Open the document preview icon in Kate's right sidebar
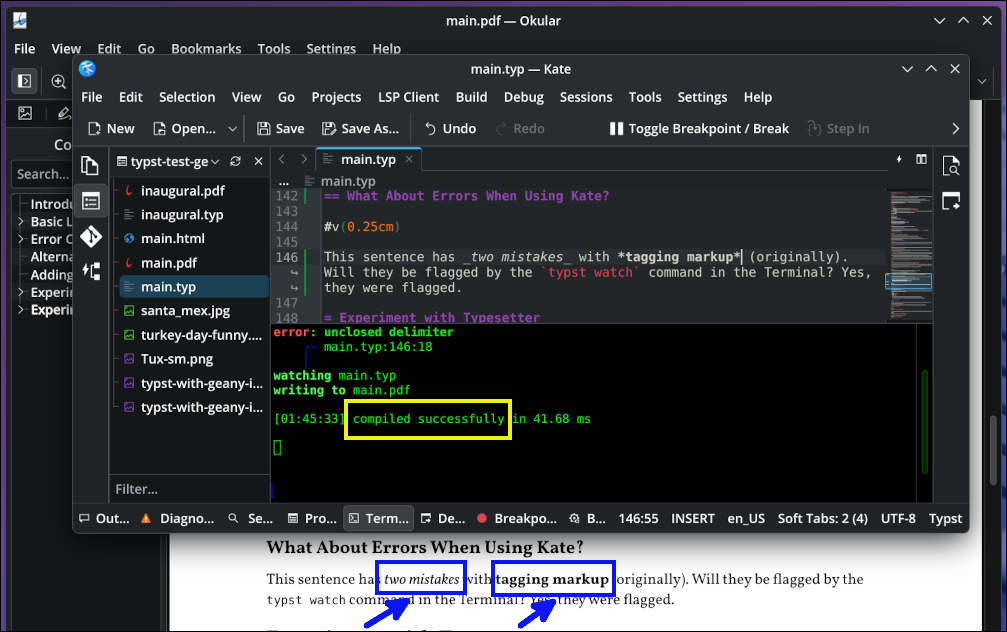The image size is (1007, 632). click(x=951, y=166)
